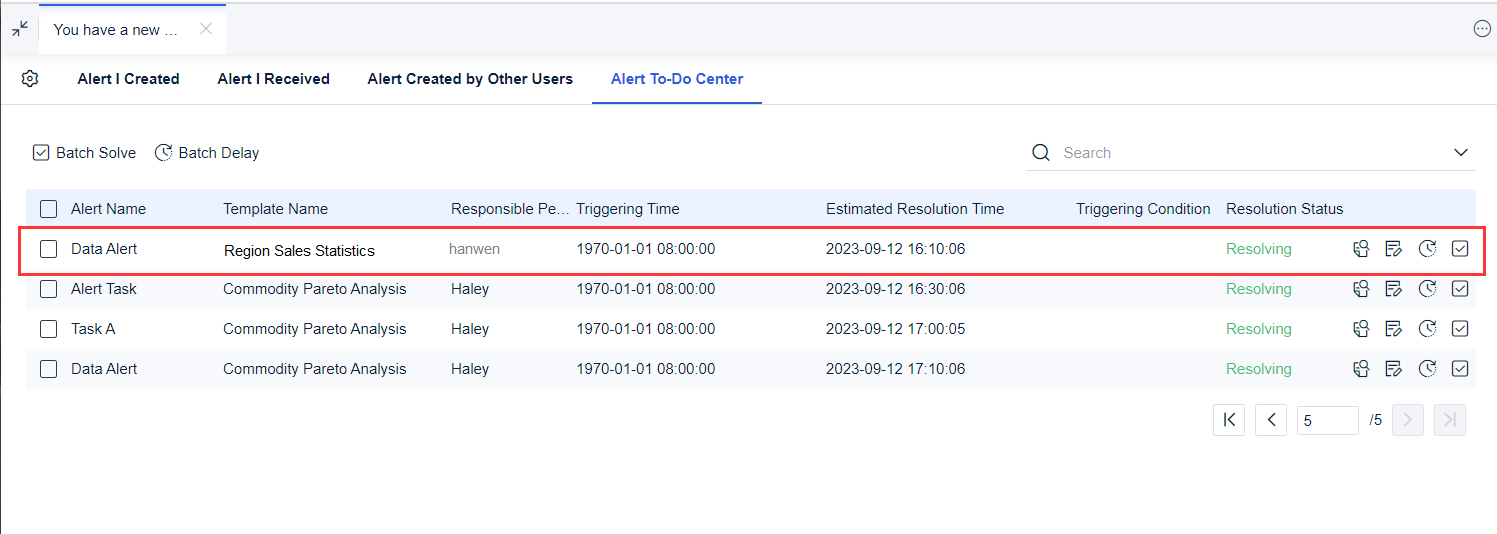The image size is (1497, 534).
Task: Click the last page button
Action: tap(1450, 420)
